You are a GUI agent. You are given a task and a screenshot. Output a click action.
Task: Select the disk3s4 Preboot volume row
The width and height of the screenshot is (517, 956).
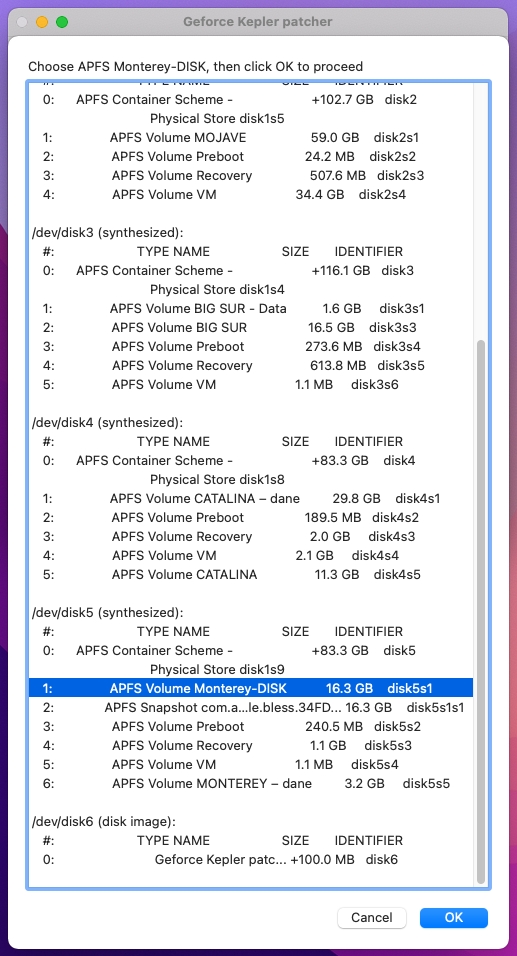click(x=251, y=346)
